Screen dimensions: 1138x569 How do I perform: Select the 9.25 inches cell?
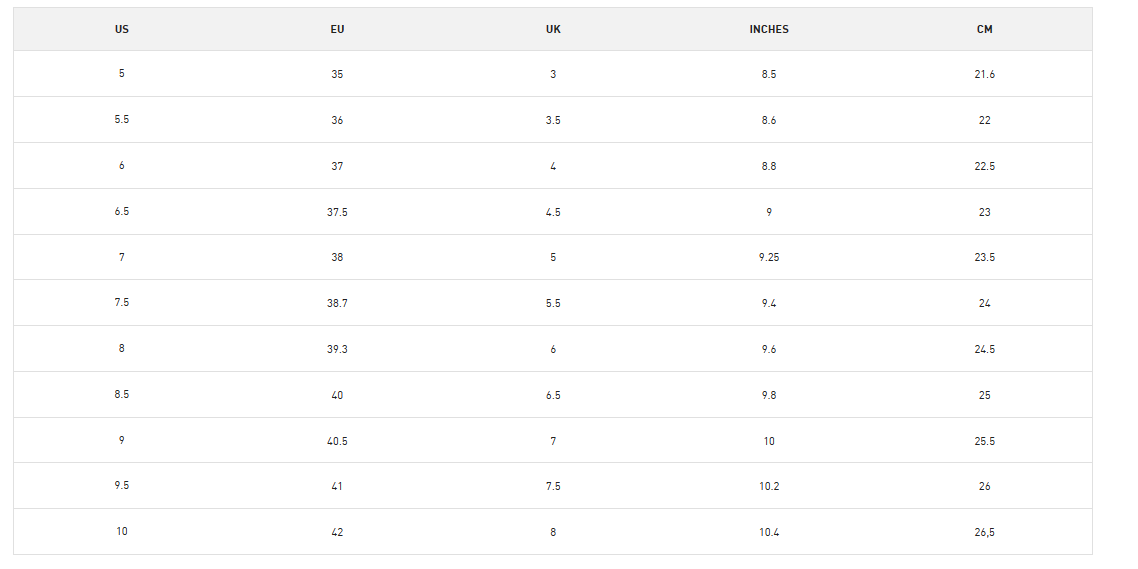coord(769,258)
